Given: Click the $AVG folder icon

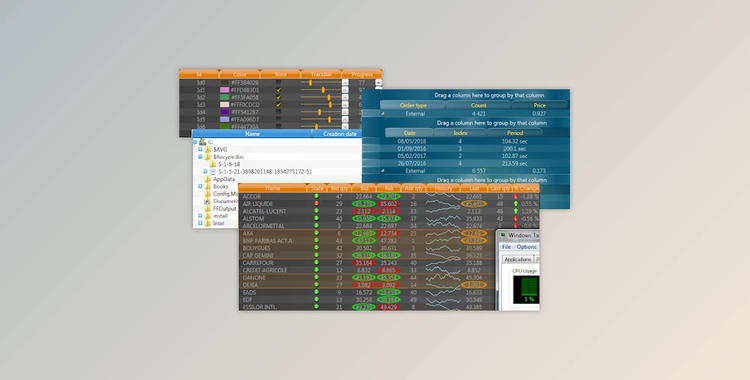Looking at the screenshot, I should (208, 149).
